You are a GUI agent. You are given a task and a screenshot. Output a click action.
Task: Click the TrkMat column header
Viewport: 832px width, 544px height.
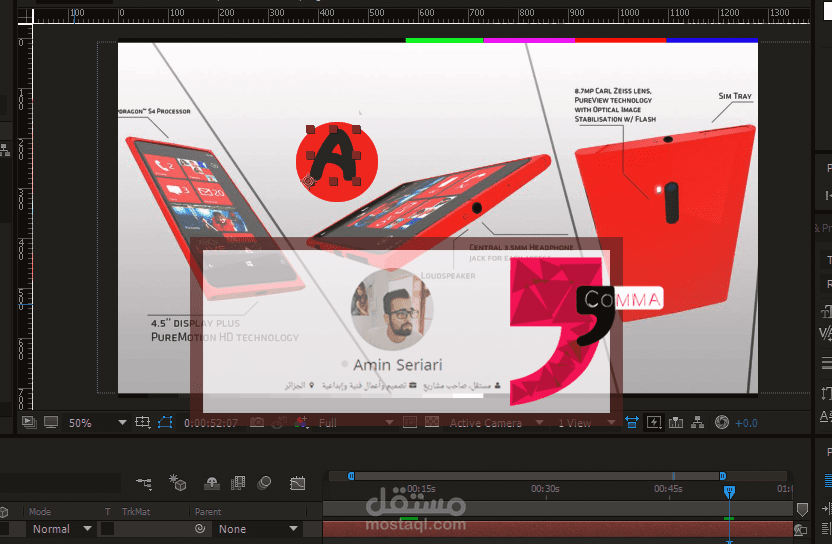coord(136,512)
